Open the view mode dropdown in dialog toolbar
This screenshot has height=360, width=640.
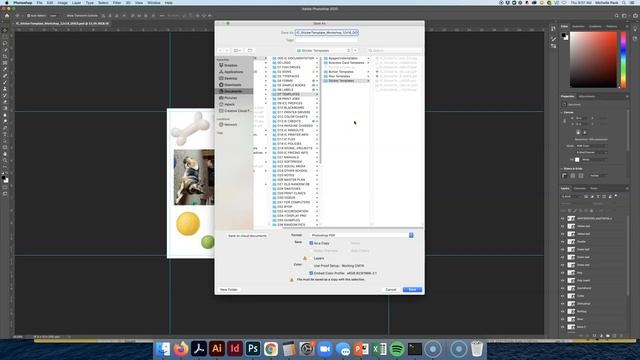tap(237, 51)
